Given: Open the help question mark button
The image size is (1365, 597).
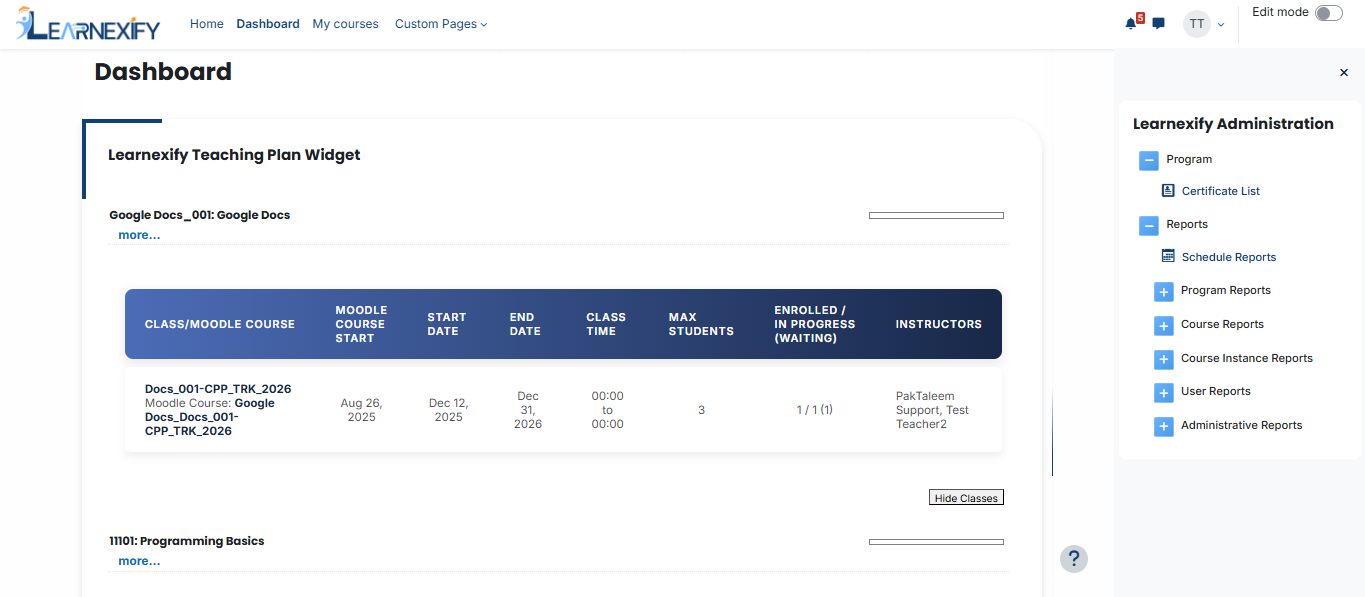Looking at the screenshot, I should (1074, 558).
